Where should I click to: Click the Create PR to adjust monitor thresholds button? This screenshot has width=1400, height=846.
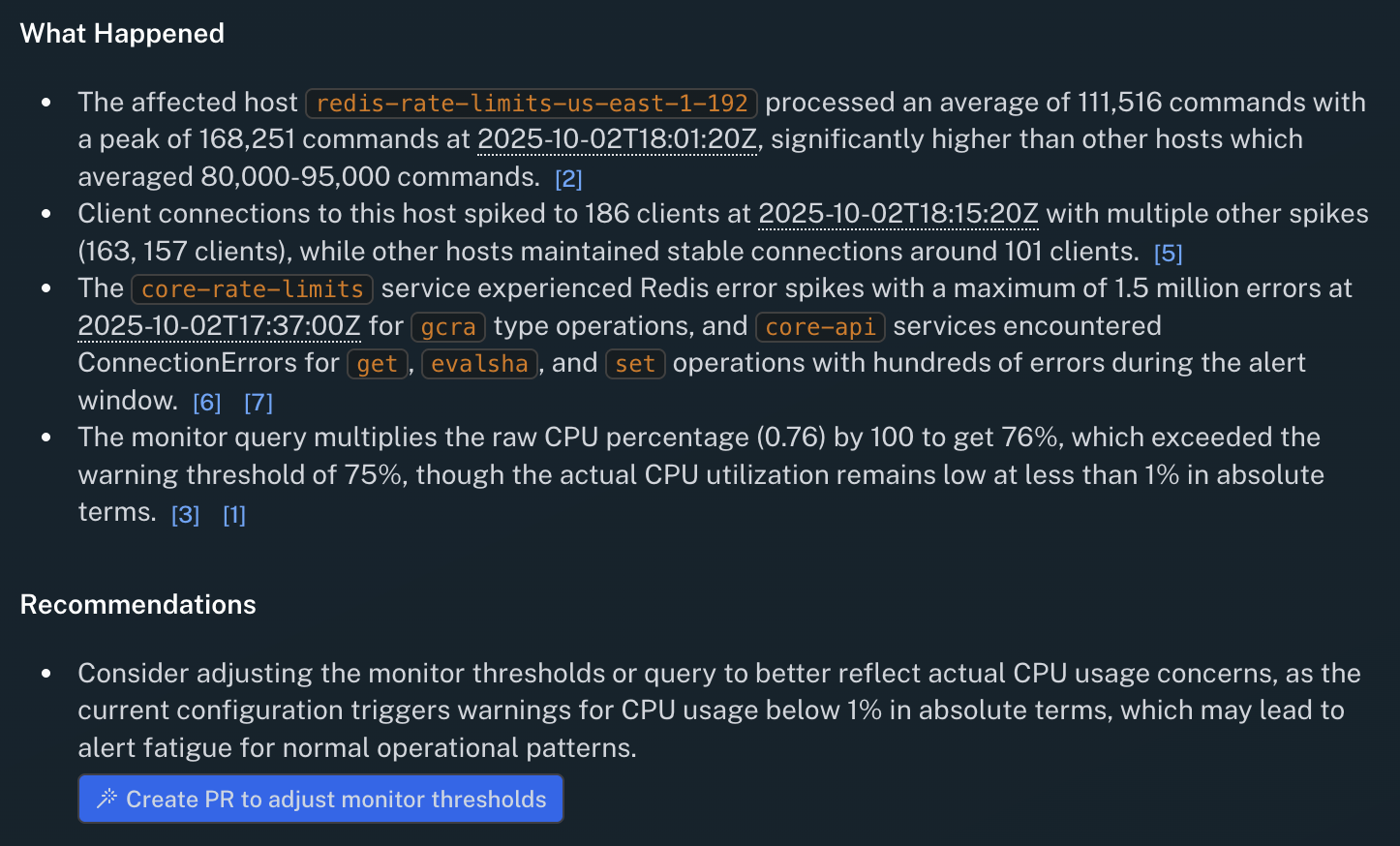(320, 799)
